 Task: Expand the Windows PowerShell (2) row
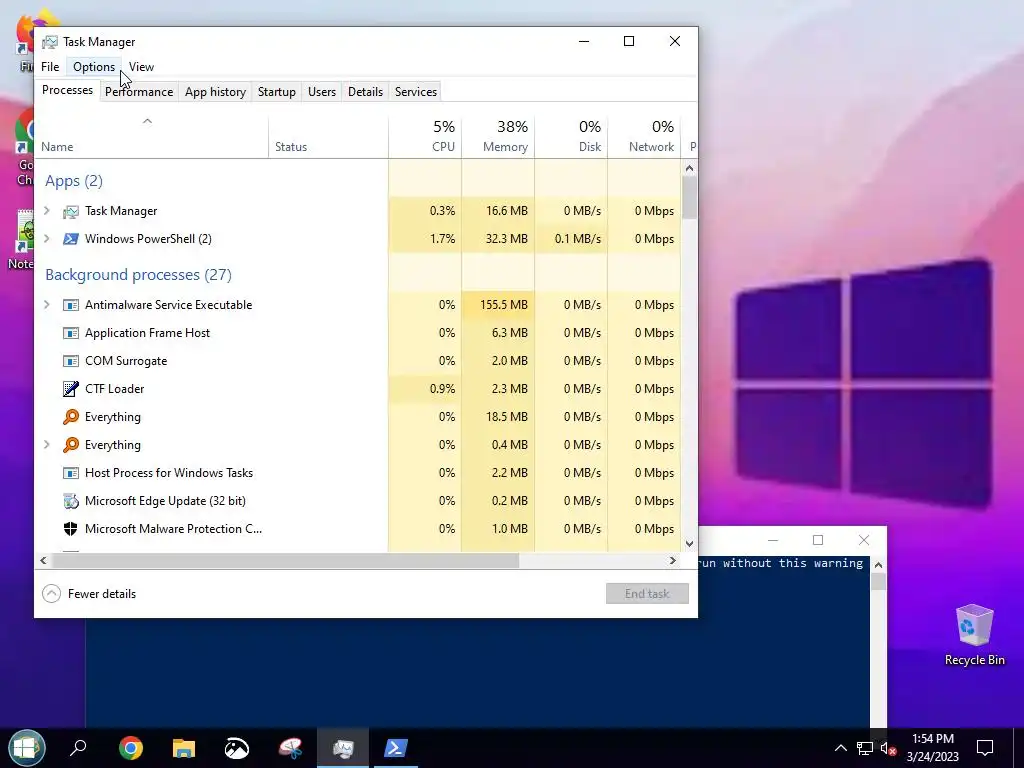tap(46, 238)
